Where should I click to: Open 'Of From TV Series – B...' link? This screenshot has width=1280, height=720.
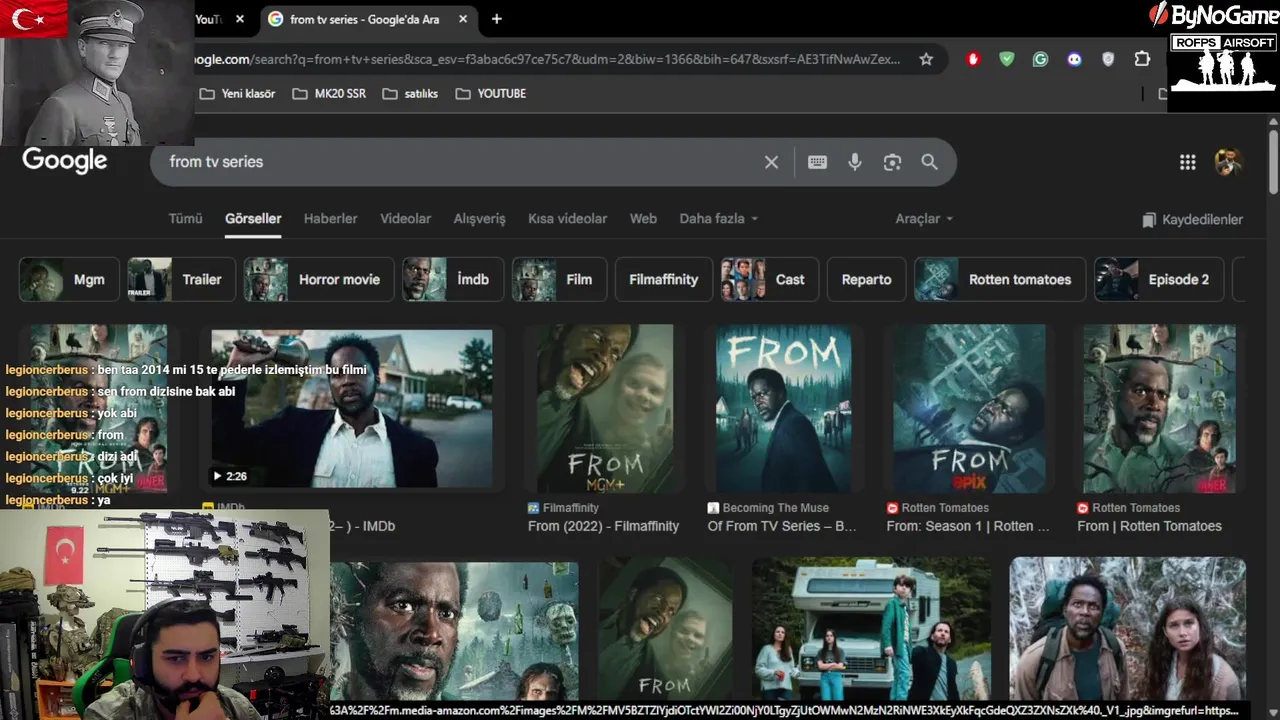pos(782,526)
